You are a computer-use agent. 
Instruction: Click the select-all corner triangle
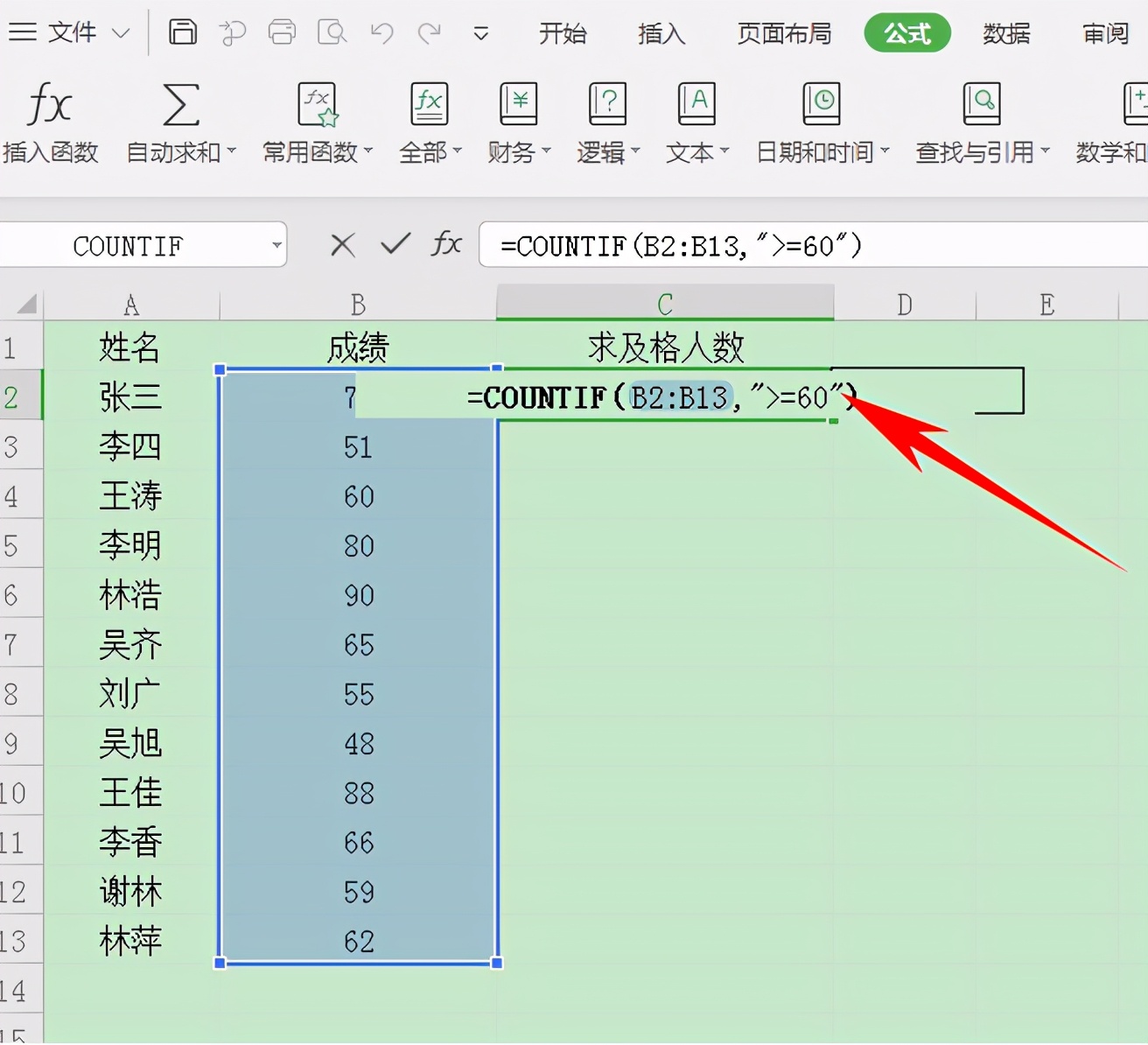tap(27, 304)
